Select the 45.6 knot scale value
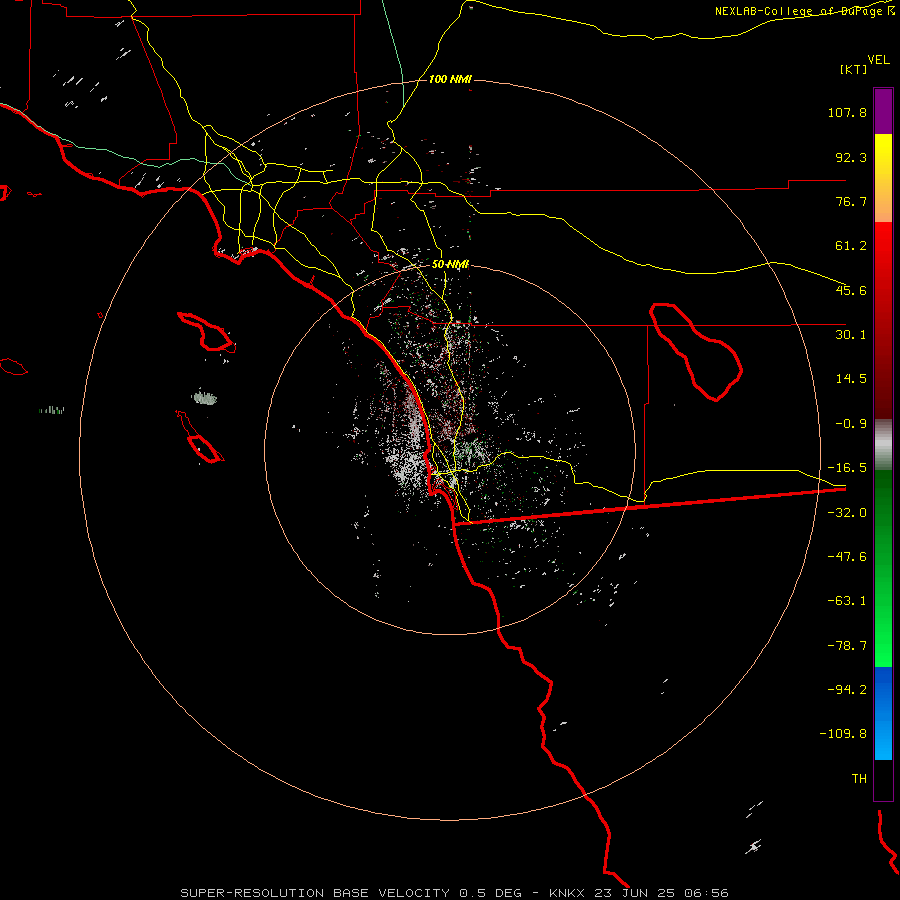Viewport: 900px width, 900px height. coord(851,290)
